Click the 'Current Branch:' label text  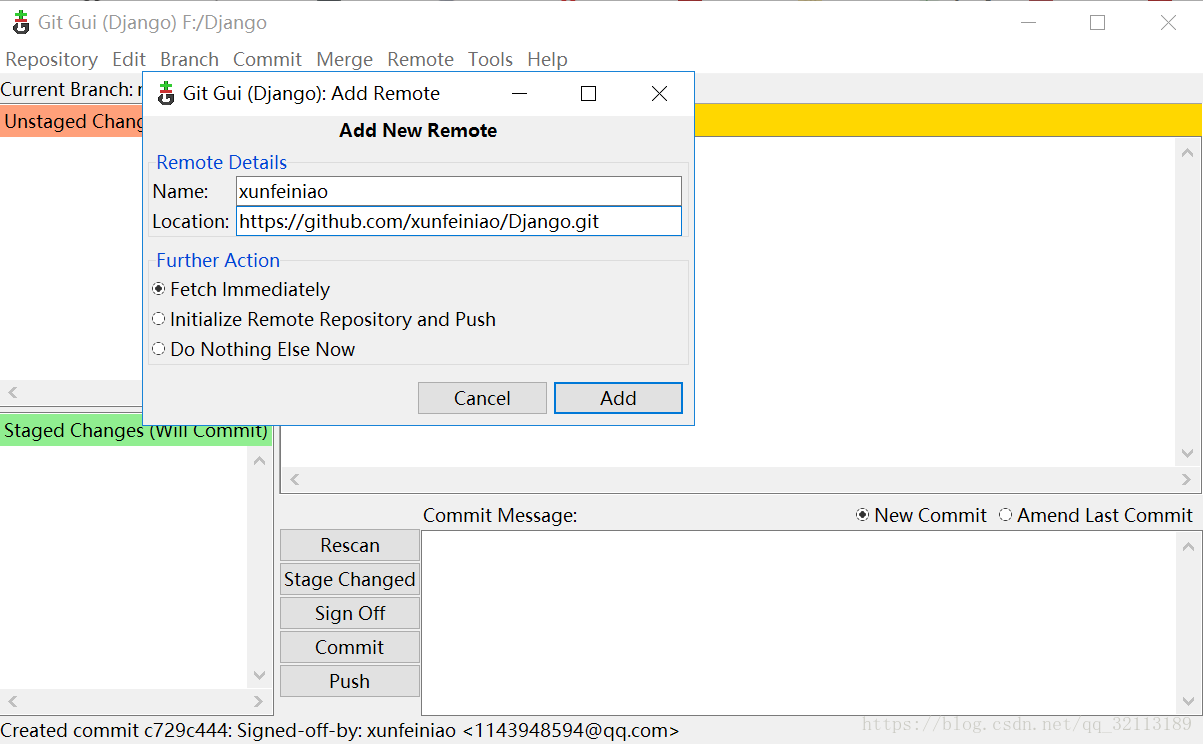click(x=67, y=89)
